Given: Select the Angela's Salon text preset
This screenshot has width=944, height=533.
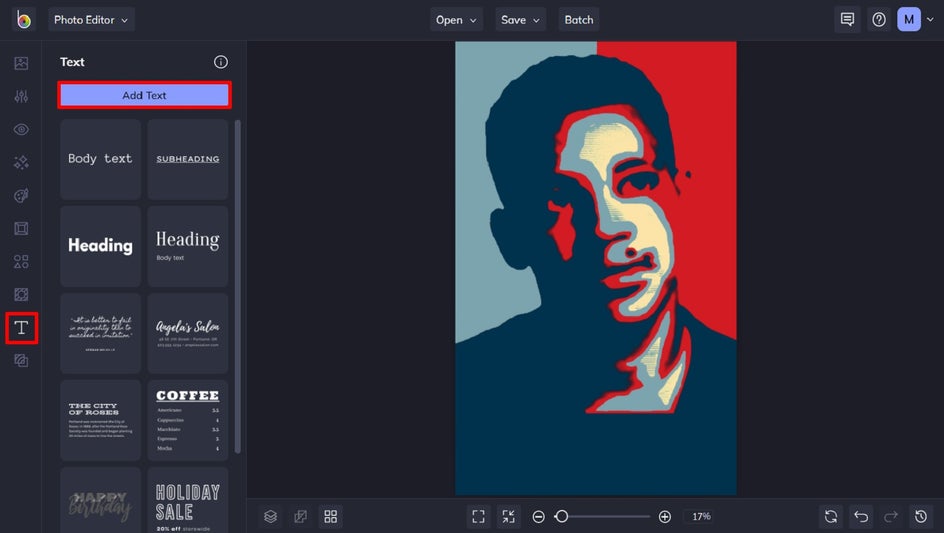Looking at the screenshot, I should (x=188, y=333).
